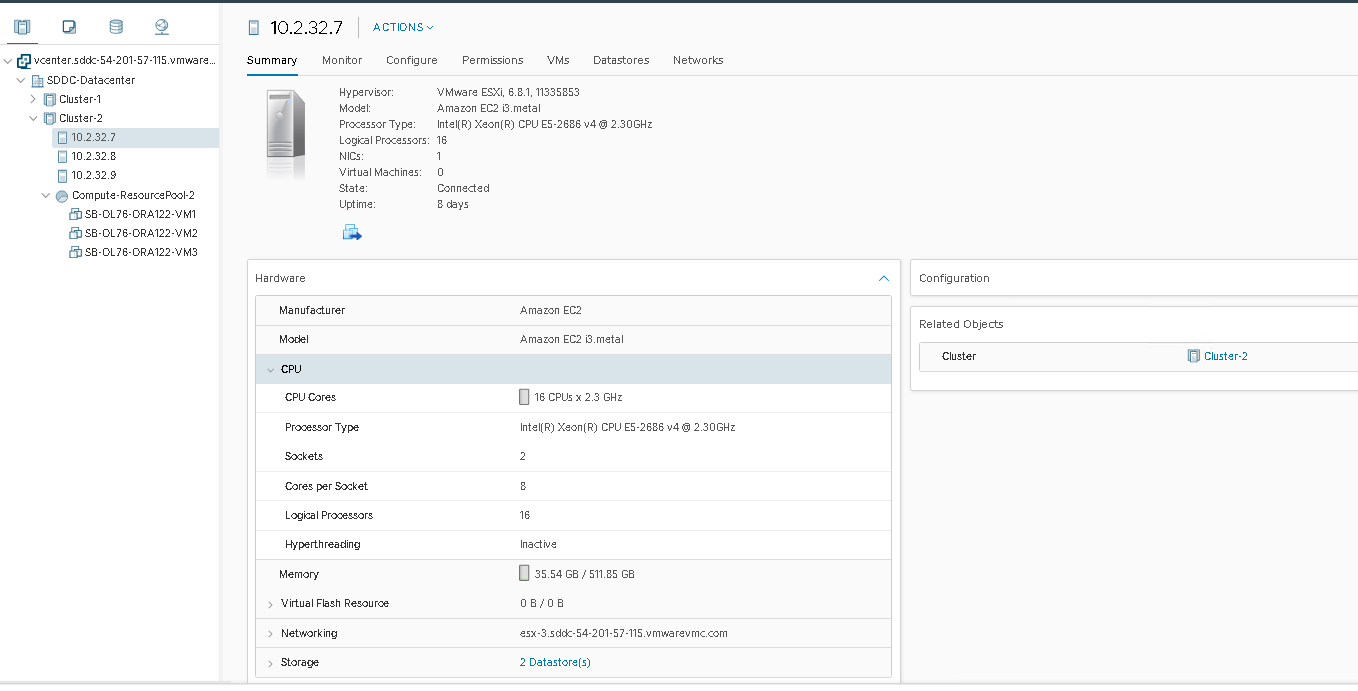
Task: Collapse the Hardware panel chevron
Action: pos(883,278)
